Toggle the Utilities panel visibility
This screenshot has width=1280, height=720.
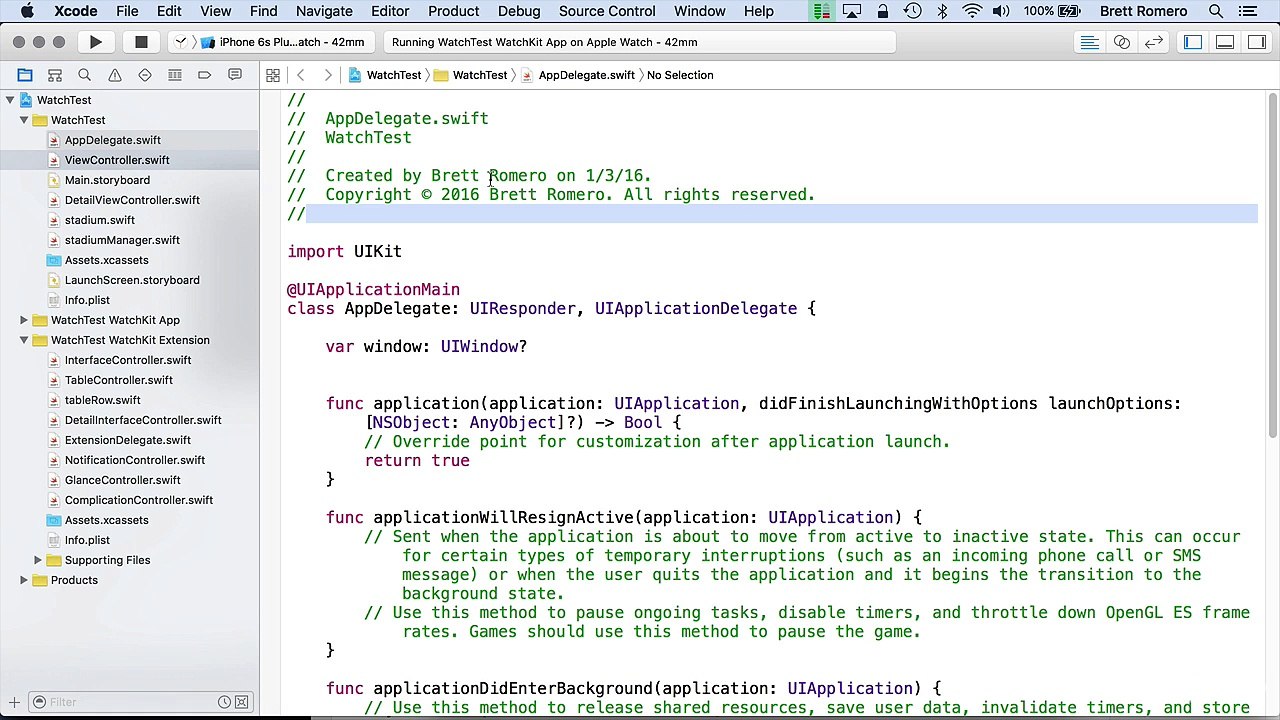1256,42
